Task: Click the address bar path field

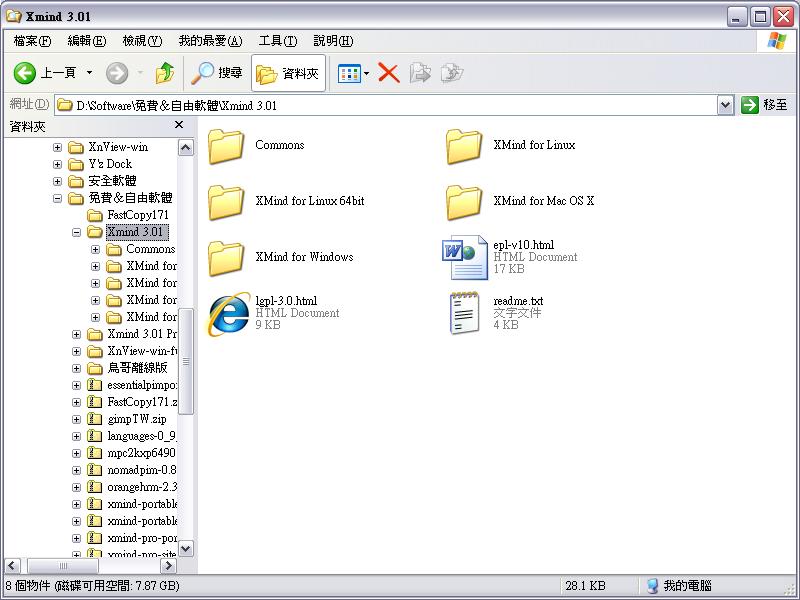Action: click(x=386, y=106)
